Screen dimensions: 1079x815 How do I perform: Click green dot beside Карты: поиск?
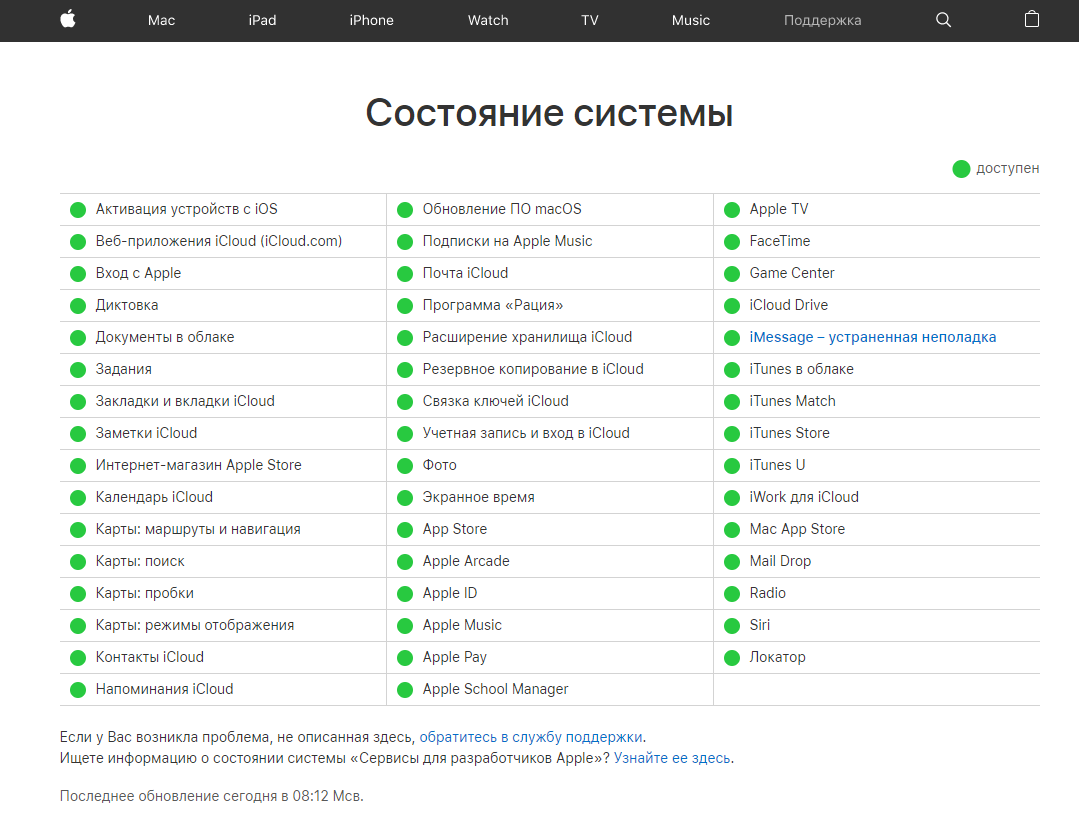pos(78,562)
